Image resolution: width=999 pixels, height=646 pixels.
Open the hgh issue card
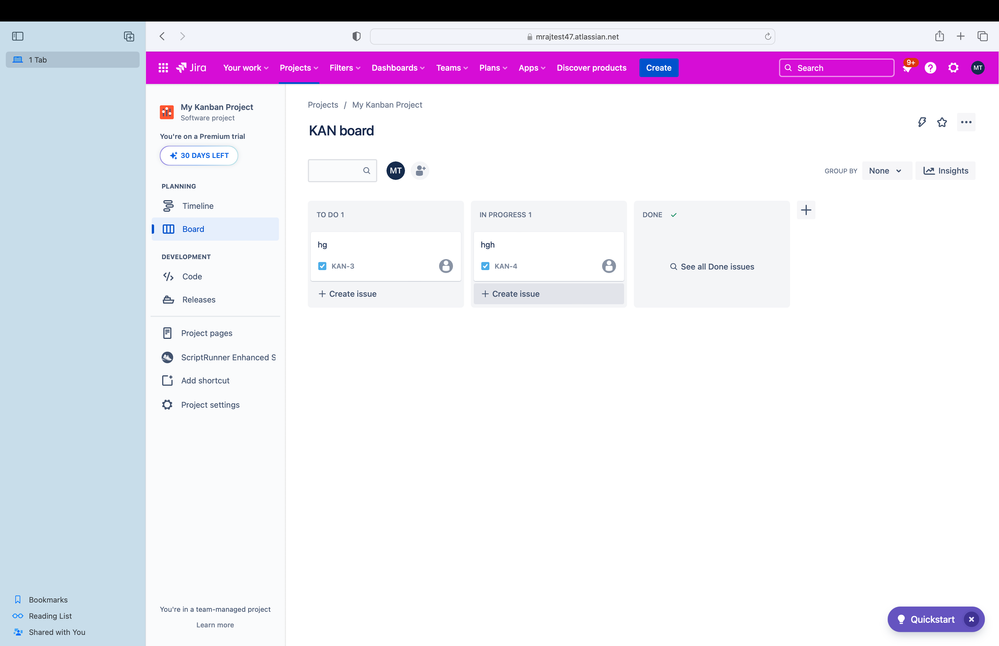[x=549, y=256]
